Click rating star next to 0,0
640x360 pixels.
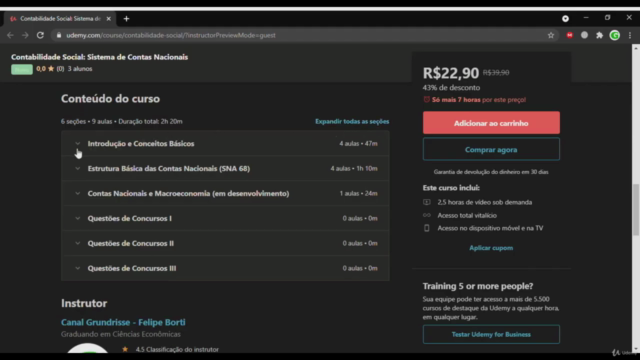coord(51,69)
